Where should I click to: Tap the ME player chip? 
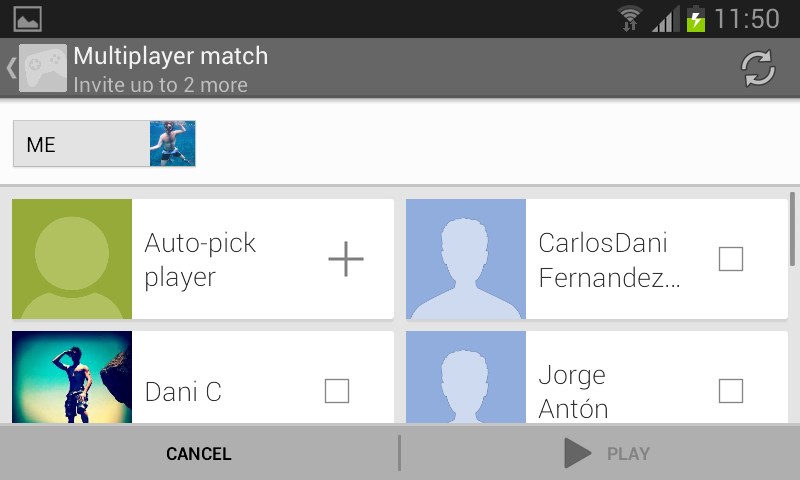[80, 144]
